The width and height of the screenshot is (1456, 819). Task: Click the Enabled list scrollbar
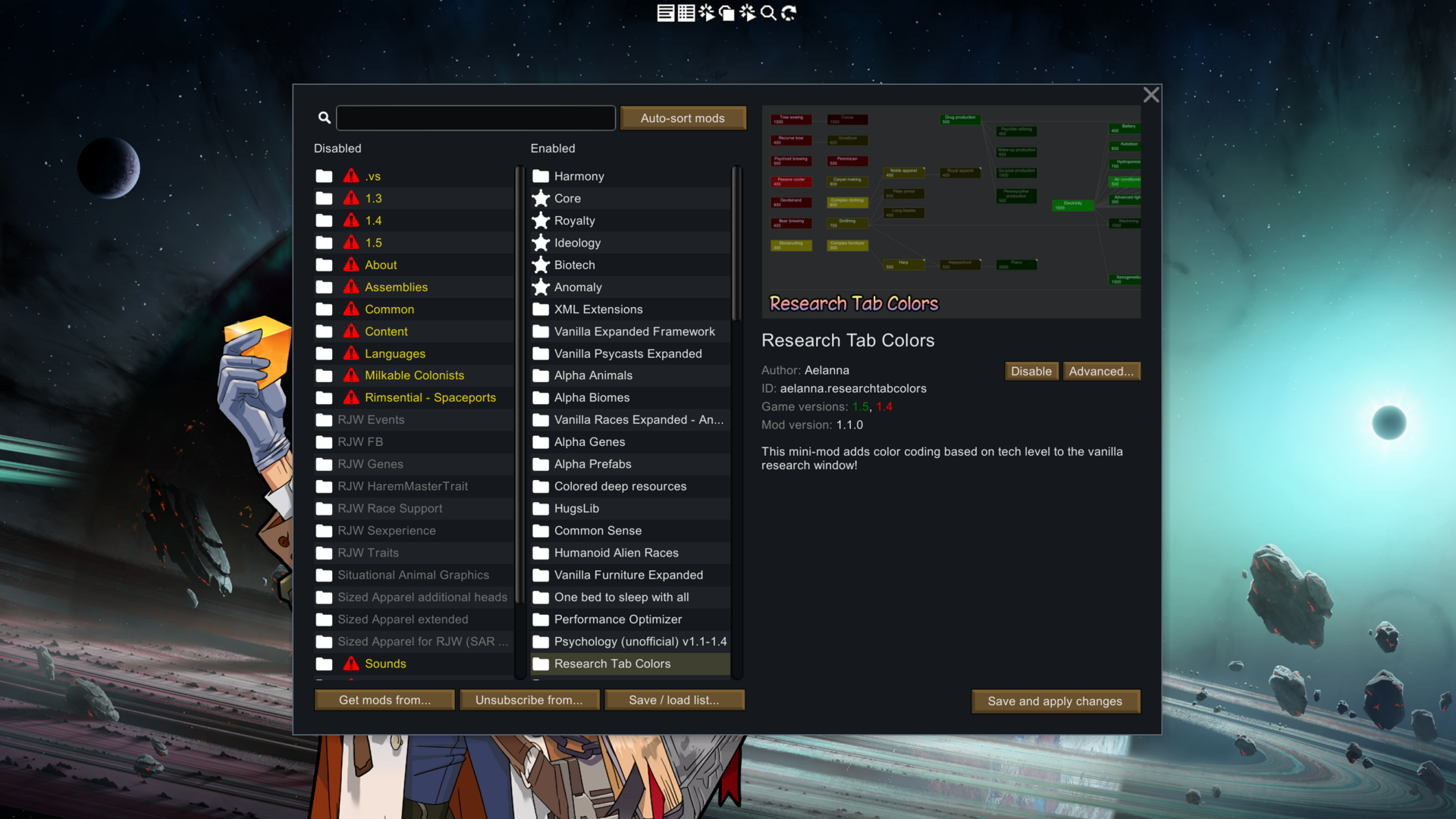pos(736,243)
